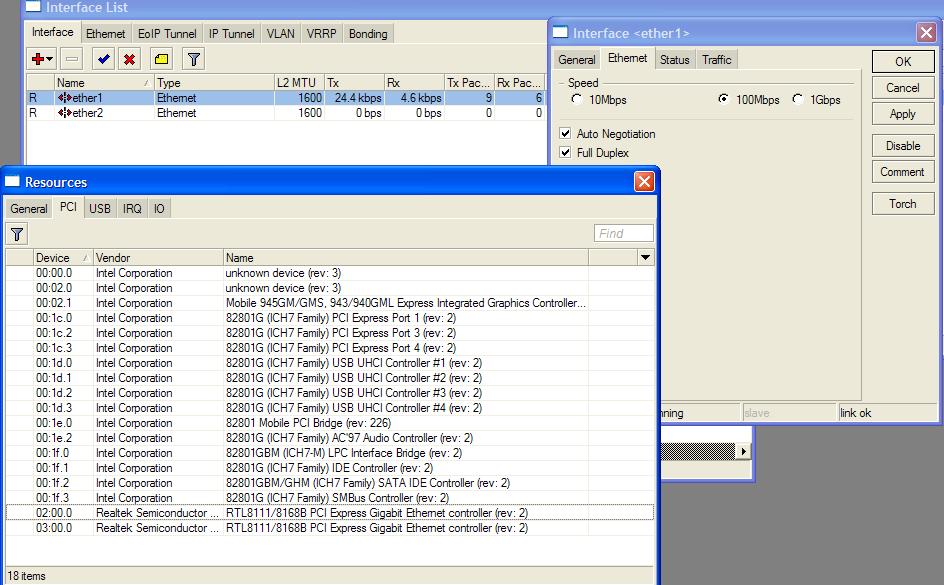The image size is (944, 585).
Task: Select the 10Mbps speed radio button
Action: 577,100
